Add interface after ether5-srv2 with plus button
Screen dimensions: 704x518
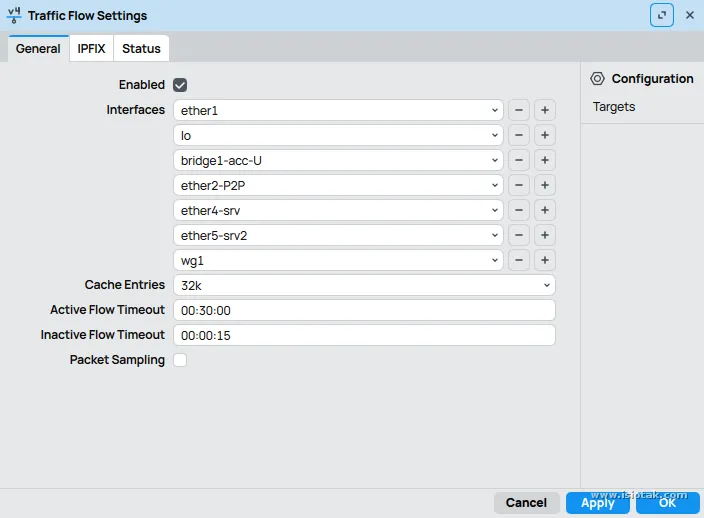tap(545, 235)
